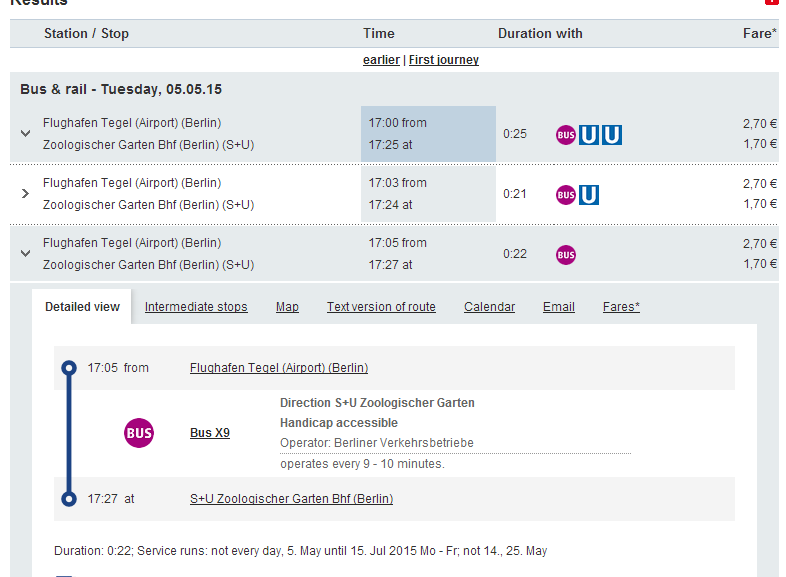
Task: Click the BUS icon in the 17:05 journey row
Action: pyautogui.click(x=566, y=255)
